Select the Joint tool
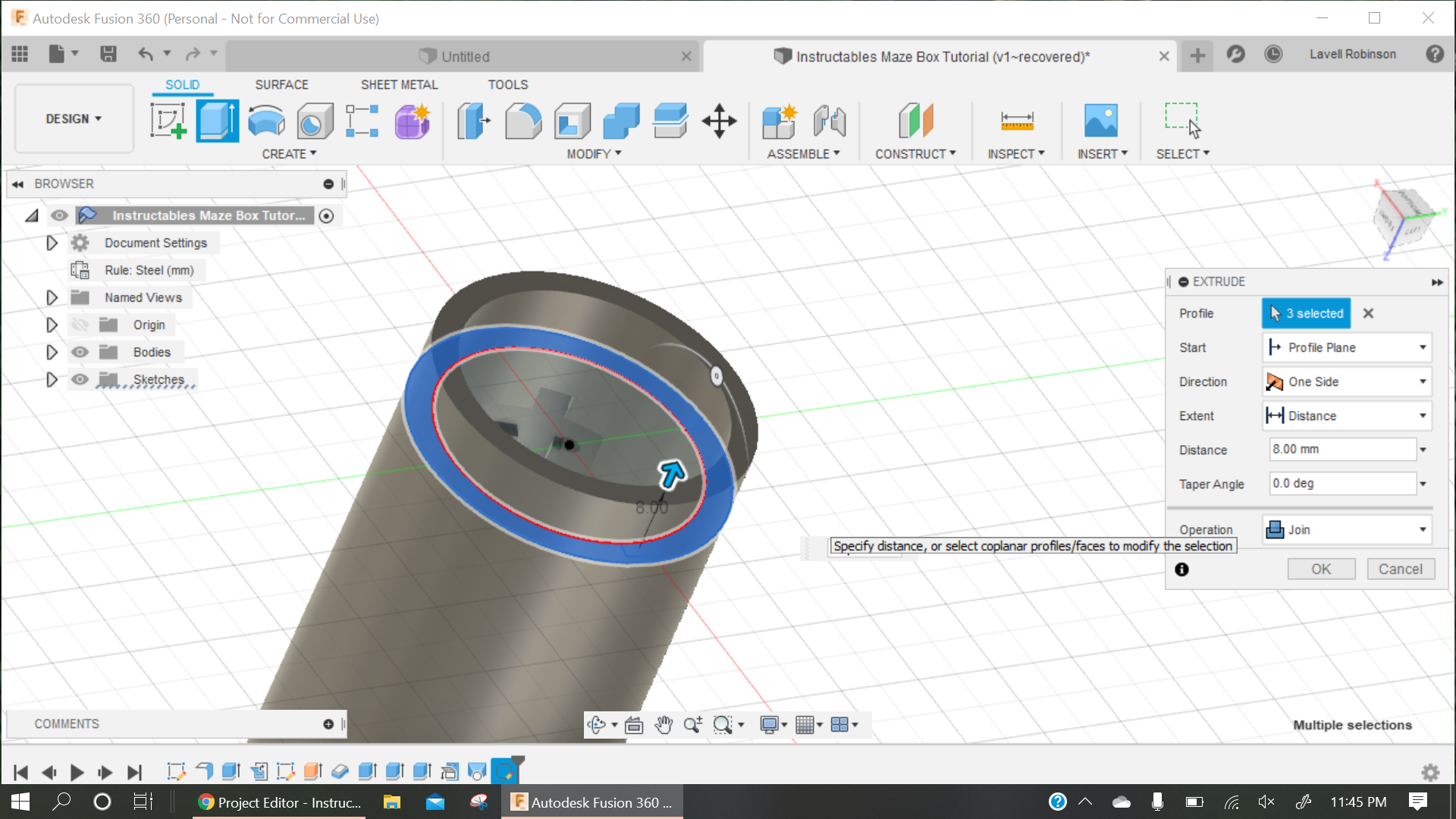 pos(830,121)
